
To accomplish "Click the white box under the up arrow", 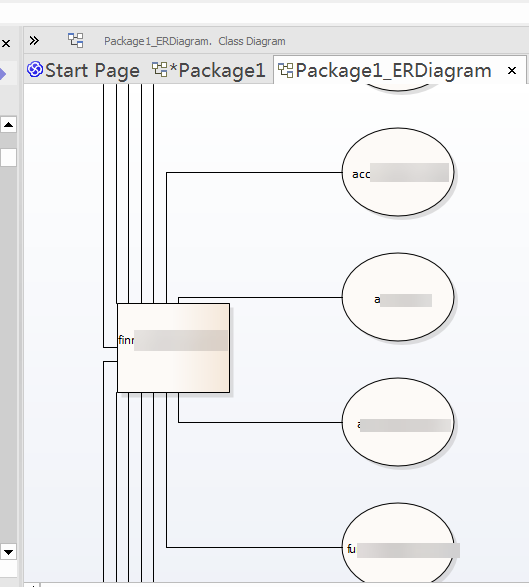I will tap(8, 158).
